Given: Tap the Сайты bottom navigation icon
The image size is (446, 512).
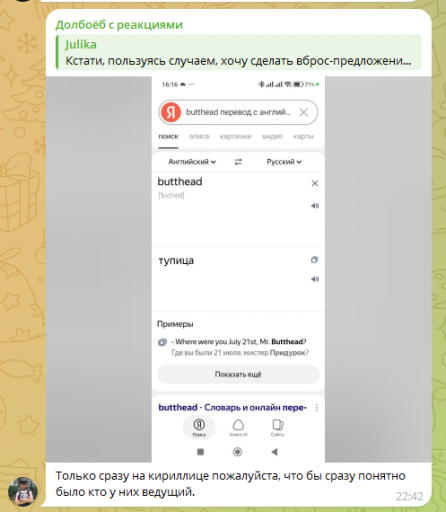Looking at the screenshot, I should (277, 428).
